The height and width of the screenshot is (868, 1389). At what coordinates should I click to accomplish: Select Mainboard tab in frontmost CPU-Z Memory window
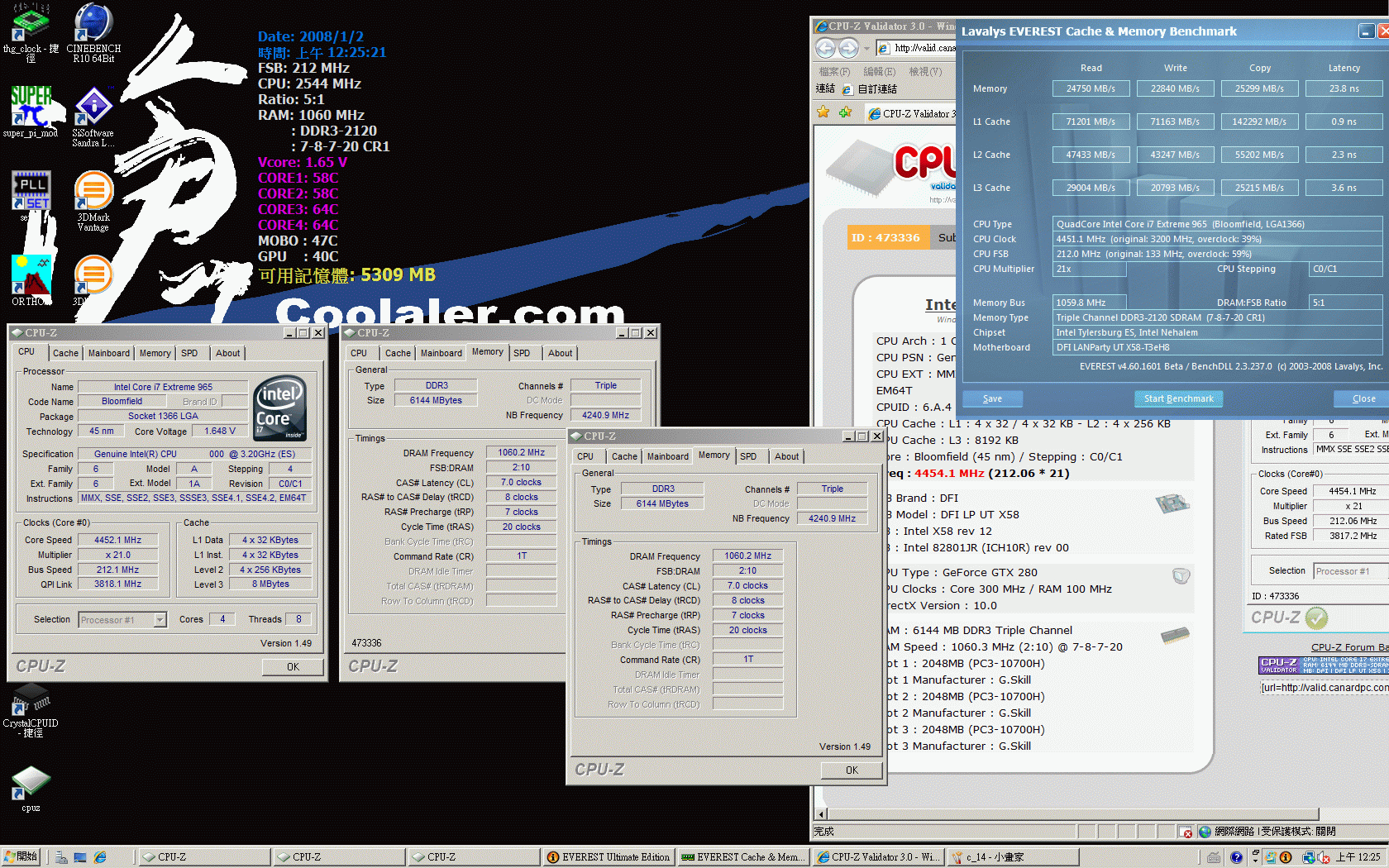pos(668,456)
